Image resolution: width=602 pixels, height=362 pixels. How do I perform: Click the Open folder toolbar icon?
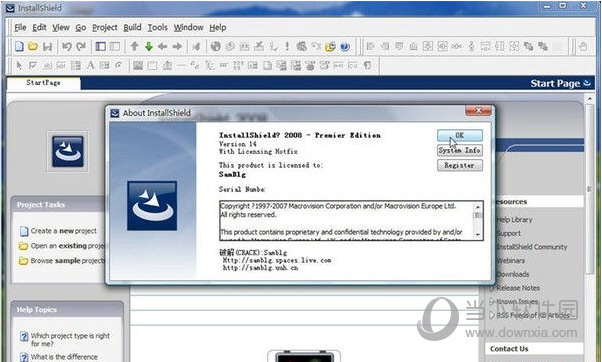coord(33,46)
